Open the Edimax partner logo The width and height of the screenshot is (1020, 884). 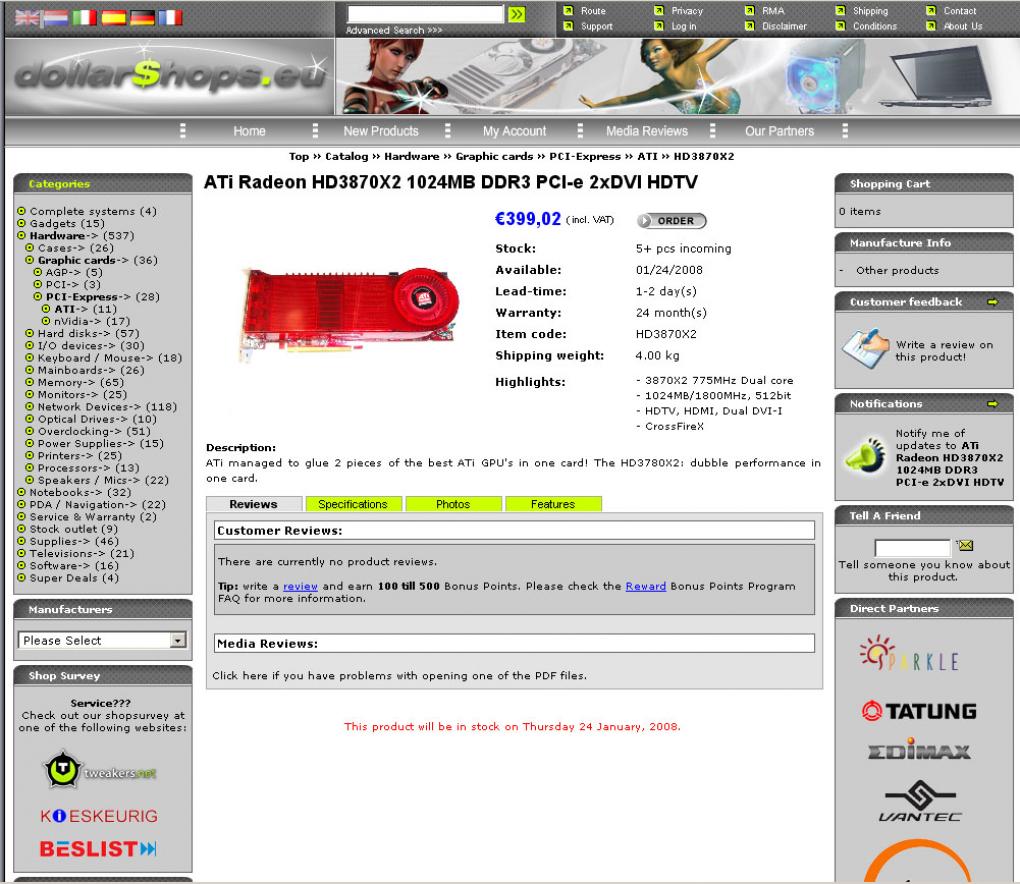(919, 749)
